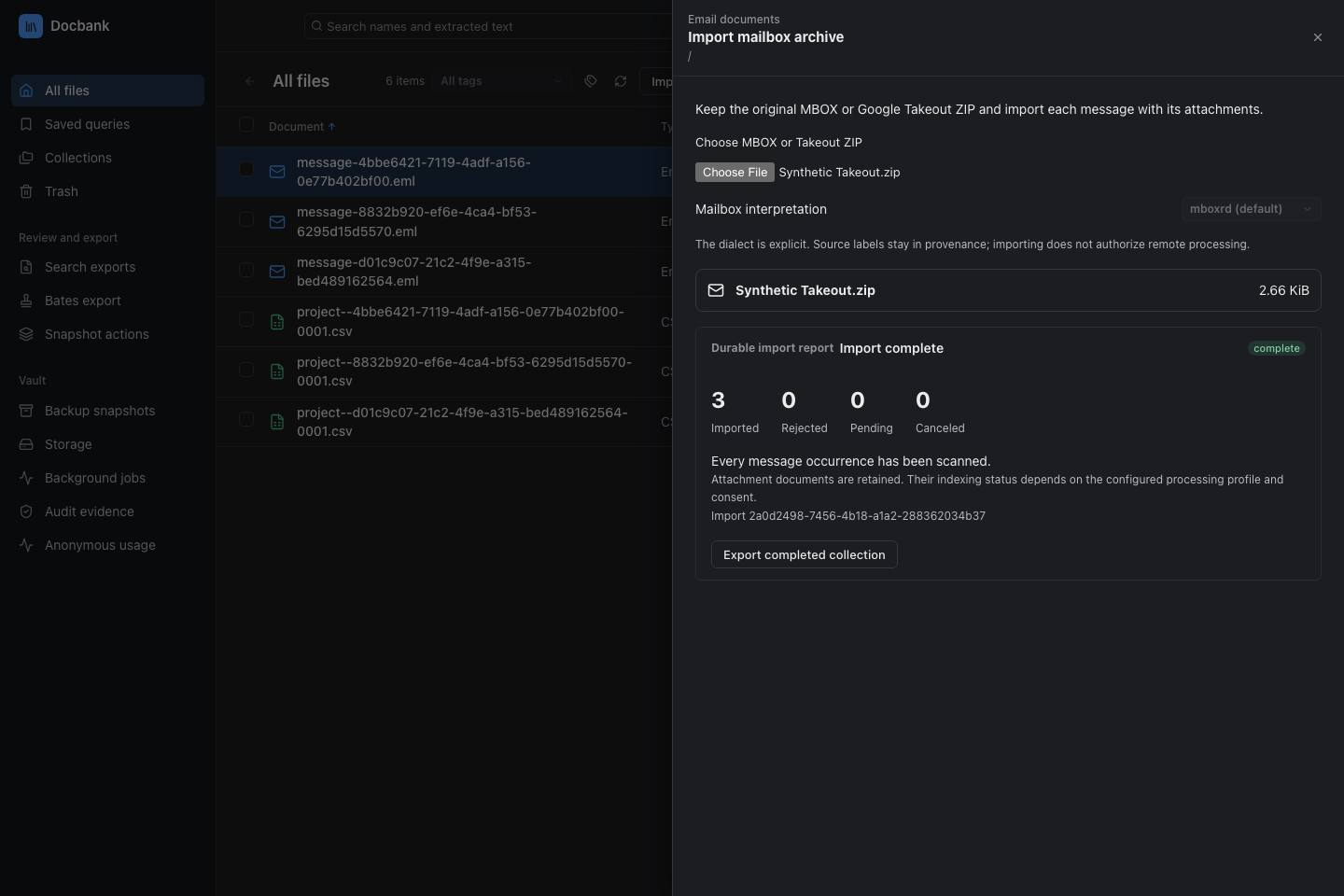Click the Anonymous usage pulse icon
The image size is (1344, 896).
pos(26,545)
